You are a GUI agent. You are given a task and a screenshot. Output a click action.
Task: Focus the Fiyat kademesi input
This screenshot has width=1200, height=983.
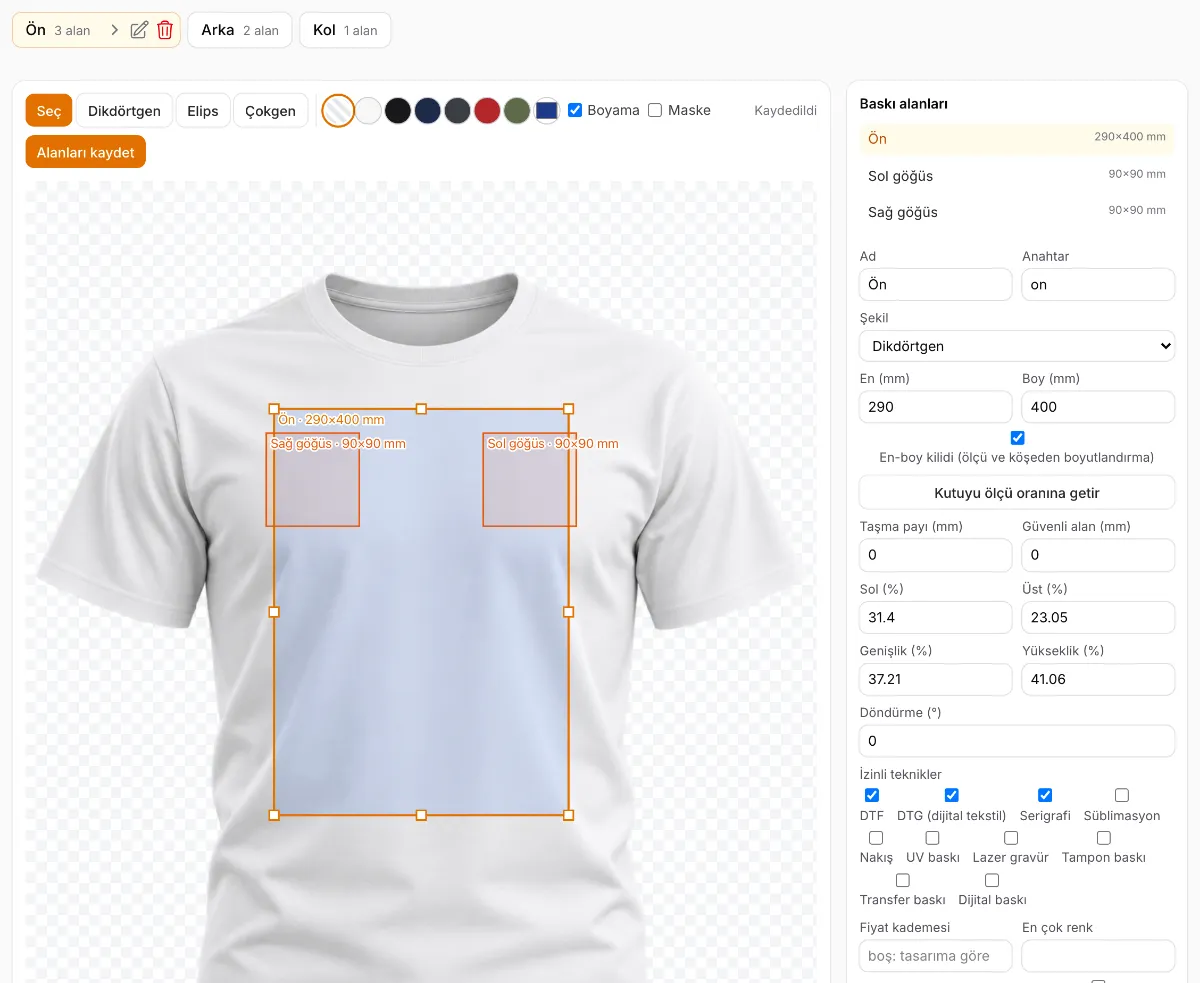pyautogui.click(x=936, y=956)
